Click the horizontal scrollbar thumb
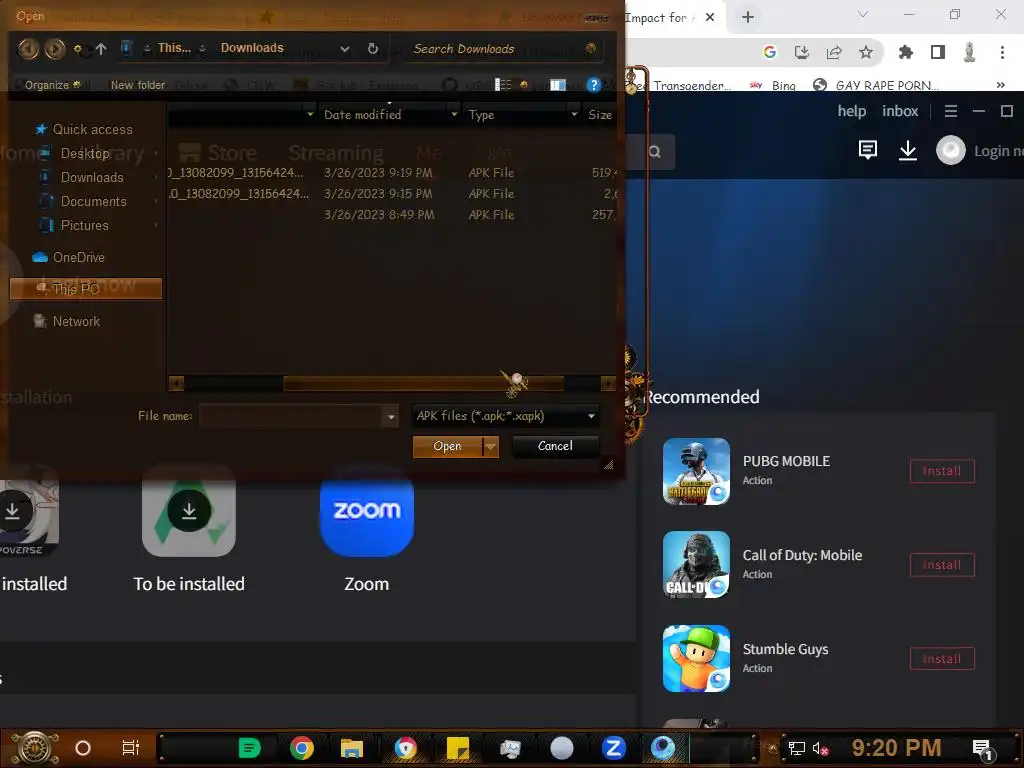1024x768 pixels. point(423,383)
